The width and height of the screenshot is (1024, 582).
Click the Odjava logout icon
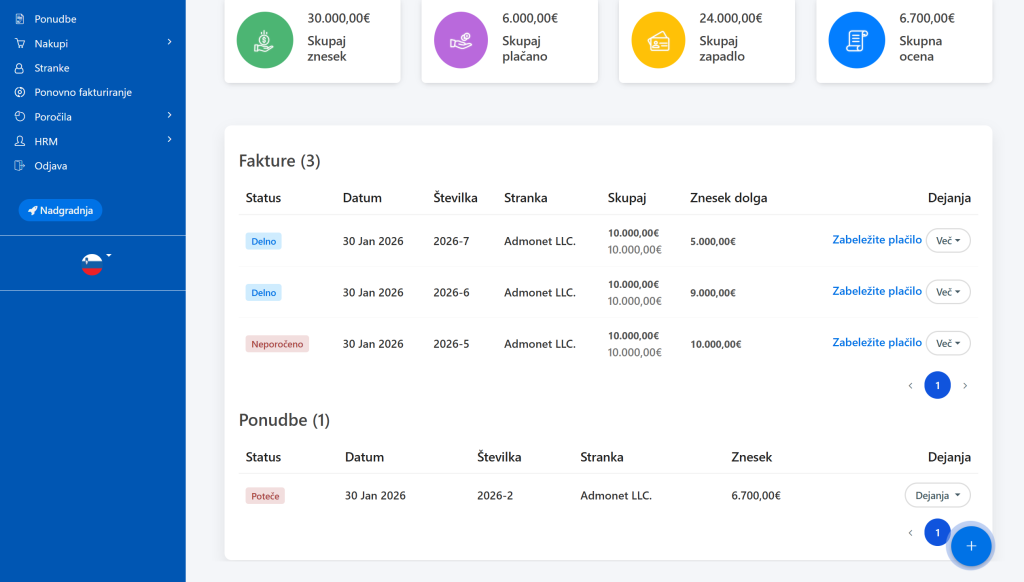point(19,166)
